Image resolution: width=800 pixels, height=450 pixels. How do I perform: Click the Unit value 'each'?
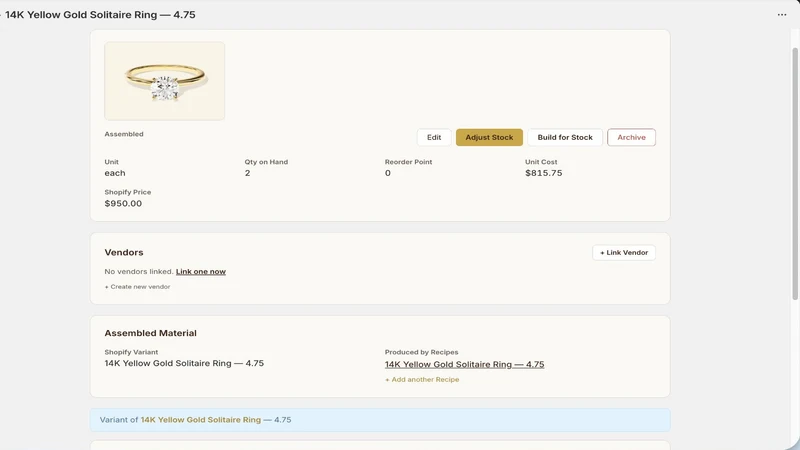click(115, 173)
